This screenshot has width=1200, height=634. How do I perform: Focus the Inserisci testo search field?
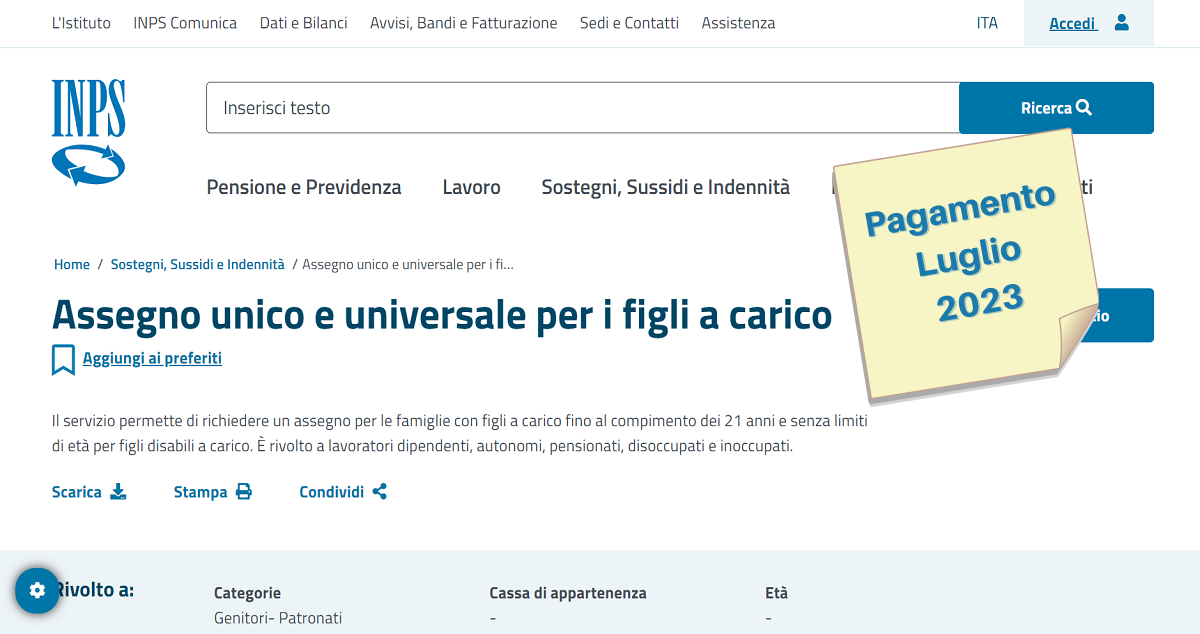click(582, 108)
